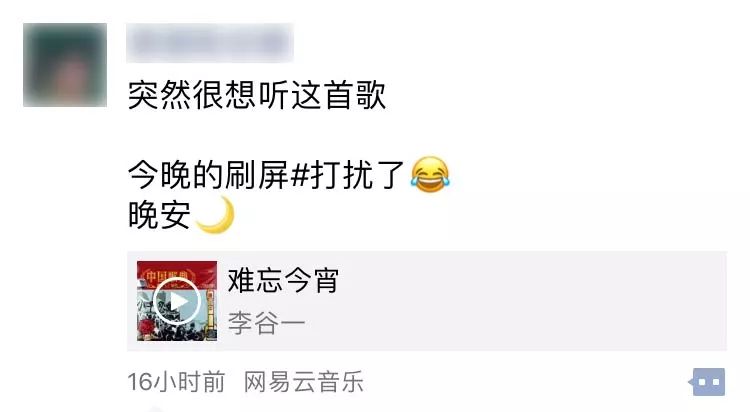Click the 晚安 text in the post
Image resolution: width=750 pixels, height=412 pixels.
(x=159, y=215)
